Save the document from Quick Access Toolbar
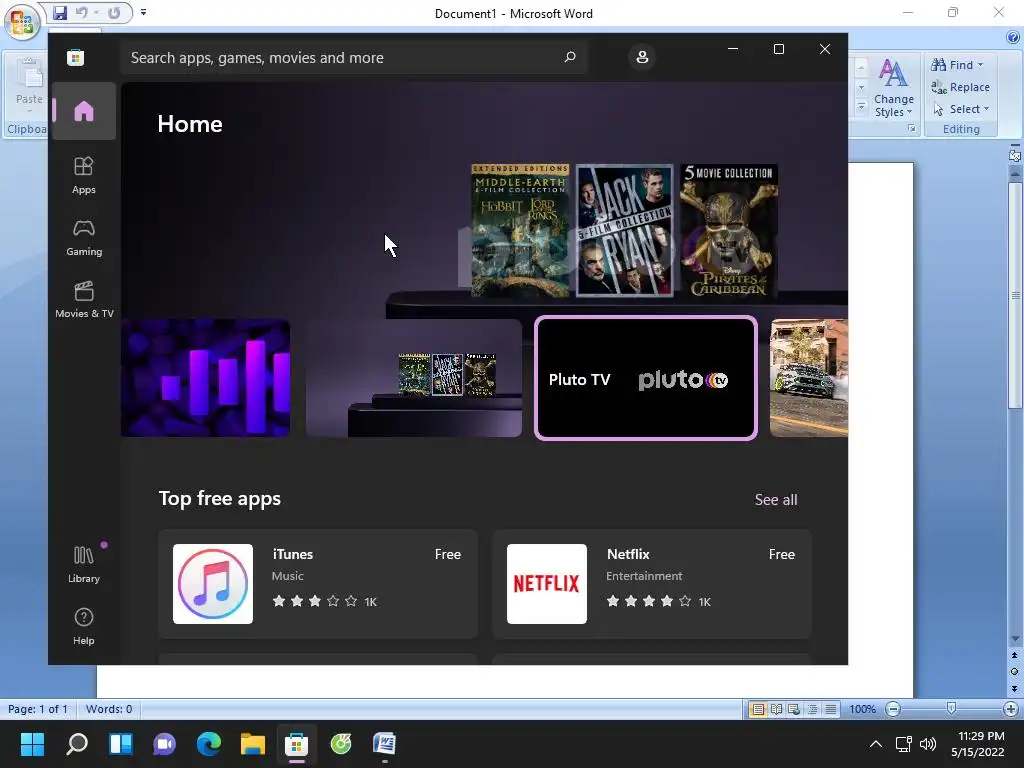The width and height of the screenshot is (1024, 768). point(60,12)
